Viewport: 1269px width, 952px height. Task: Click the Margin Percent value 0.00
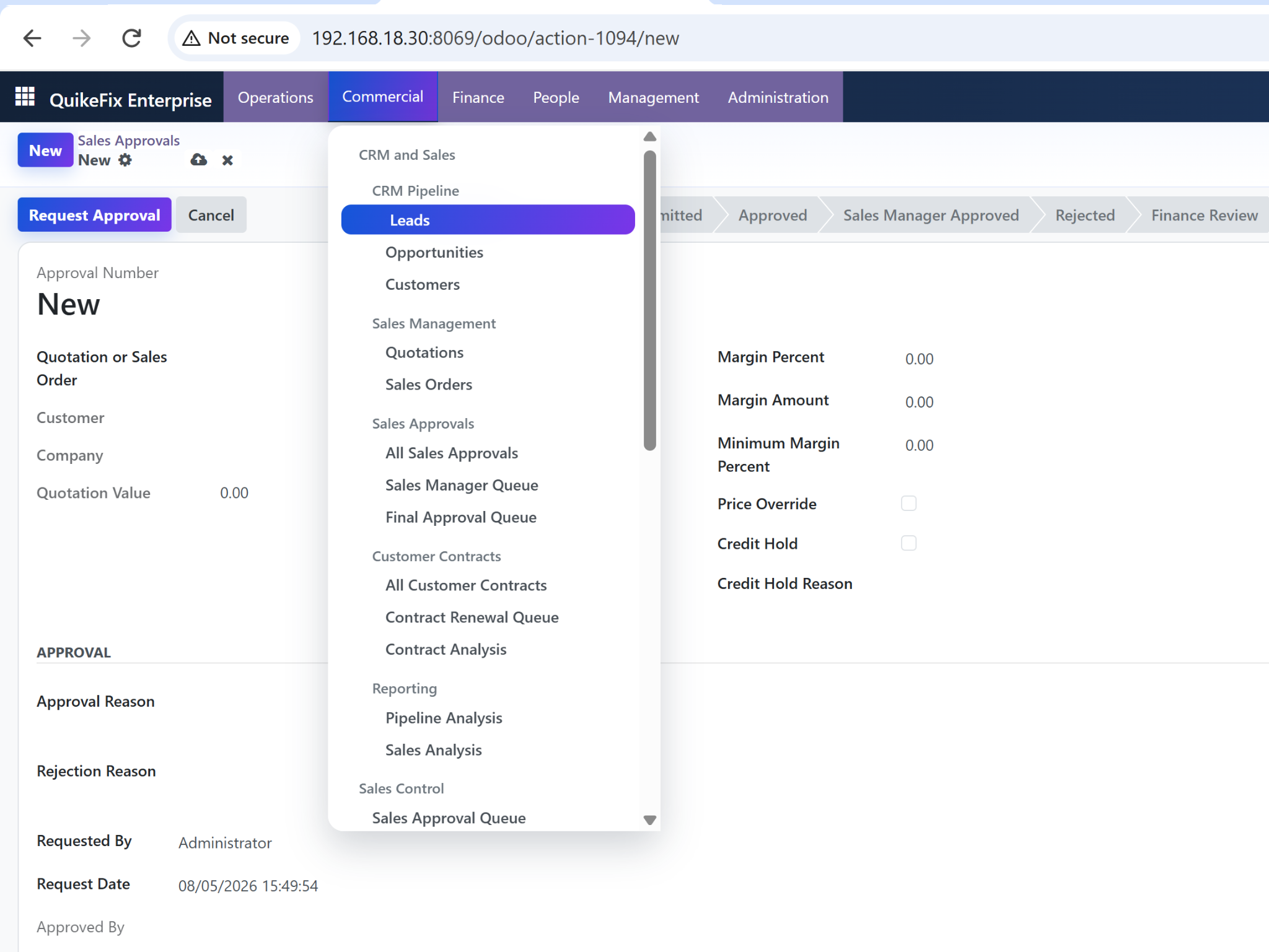tap(919, 359)
